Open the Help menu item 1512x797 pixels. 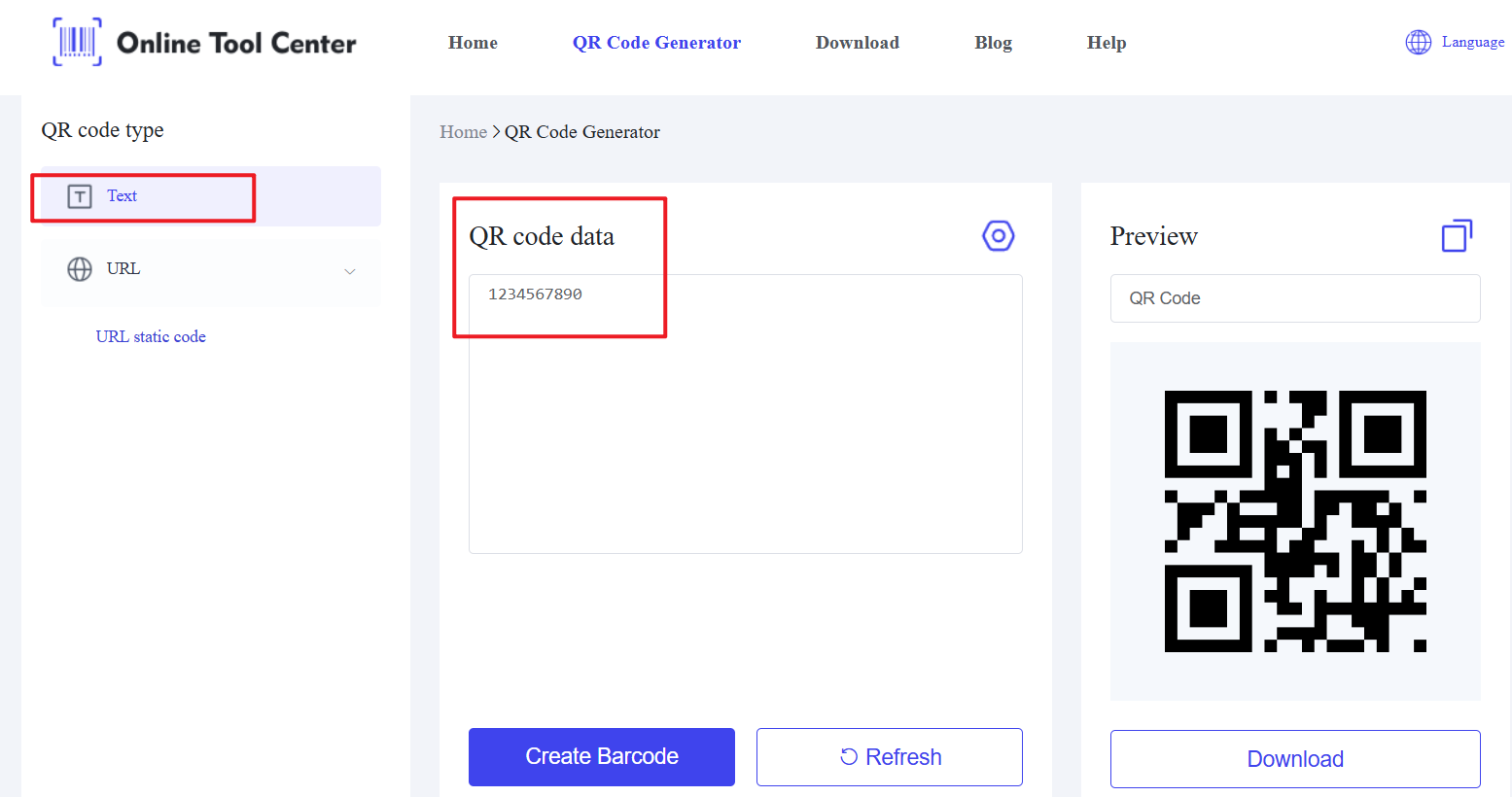pyautogui.click(x=1106, y=43)
